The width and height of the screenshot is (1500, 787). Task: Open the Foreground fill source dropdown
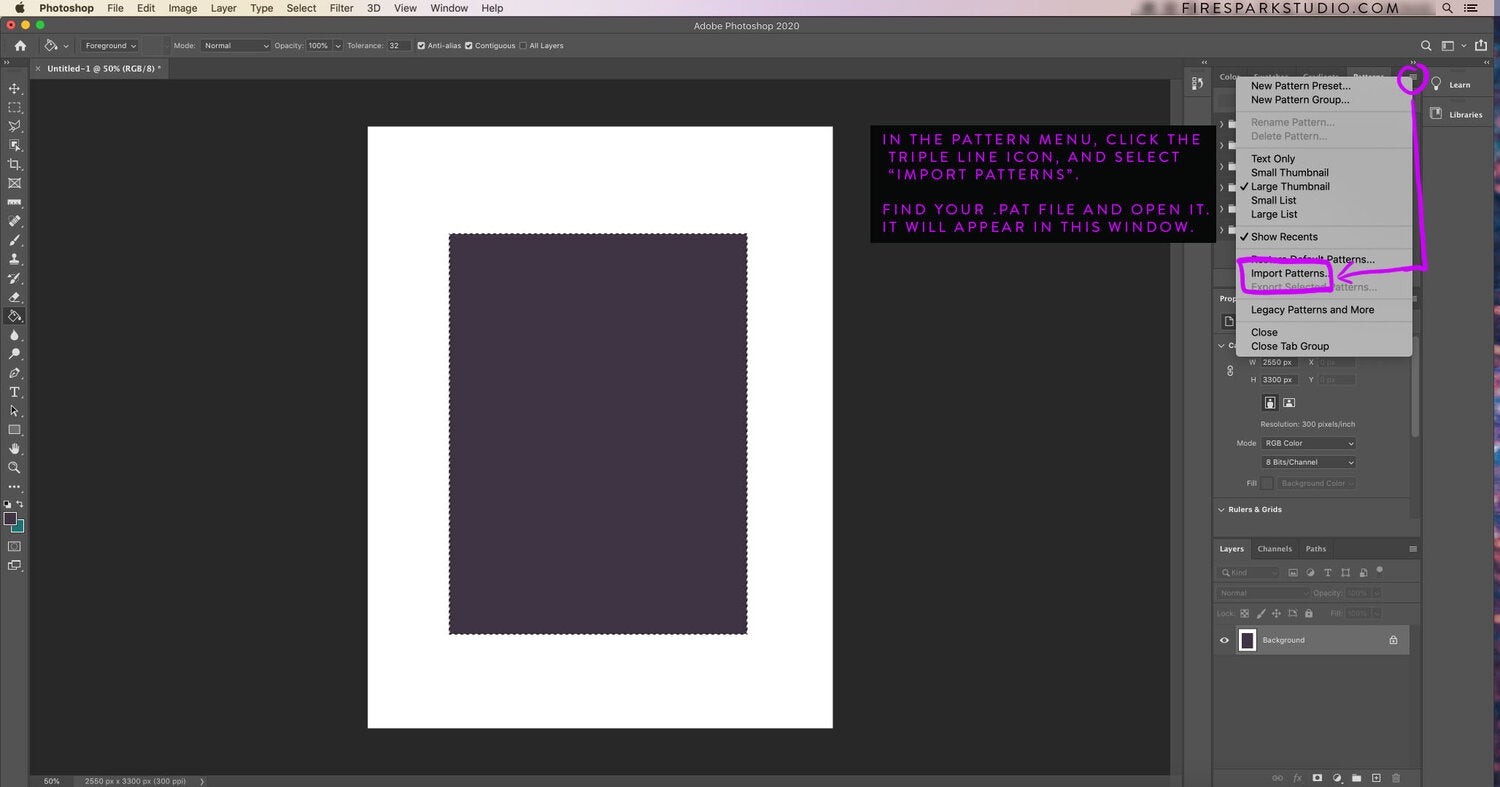109,45
